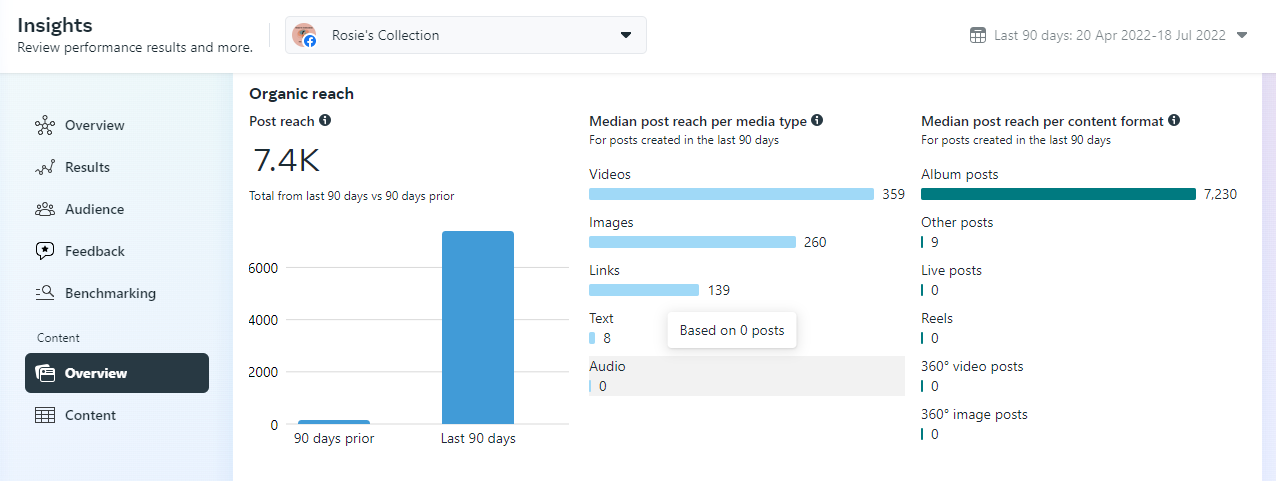Click the Results line-chart icon
The height and width of the screenshot is (481, 1276).
45,168
